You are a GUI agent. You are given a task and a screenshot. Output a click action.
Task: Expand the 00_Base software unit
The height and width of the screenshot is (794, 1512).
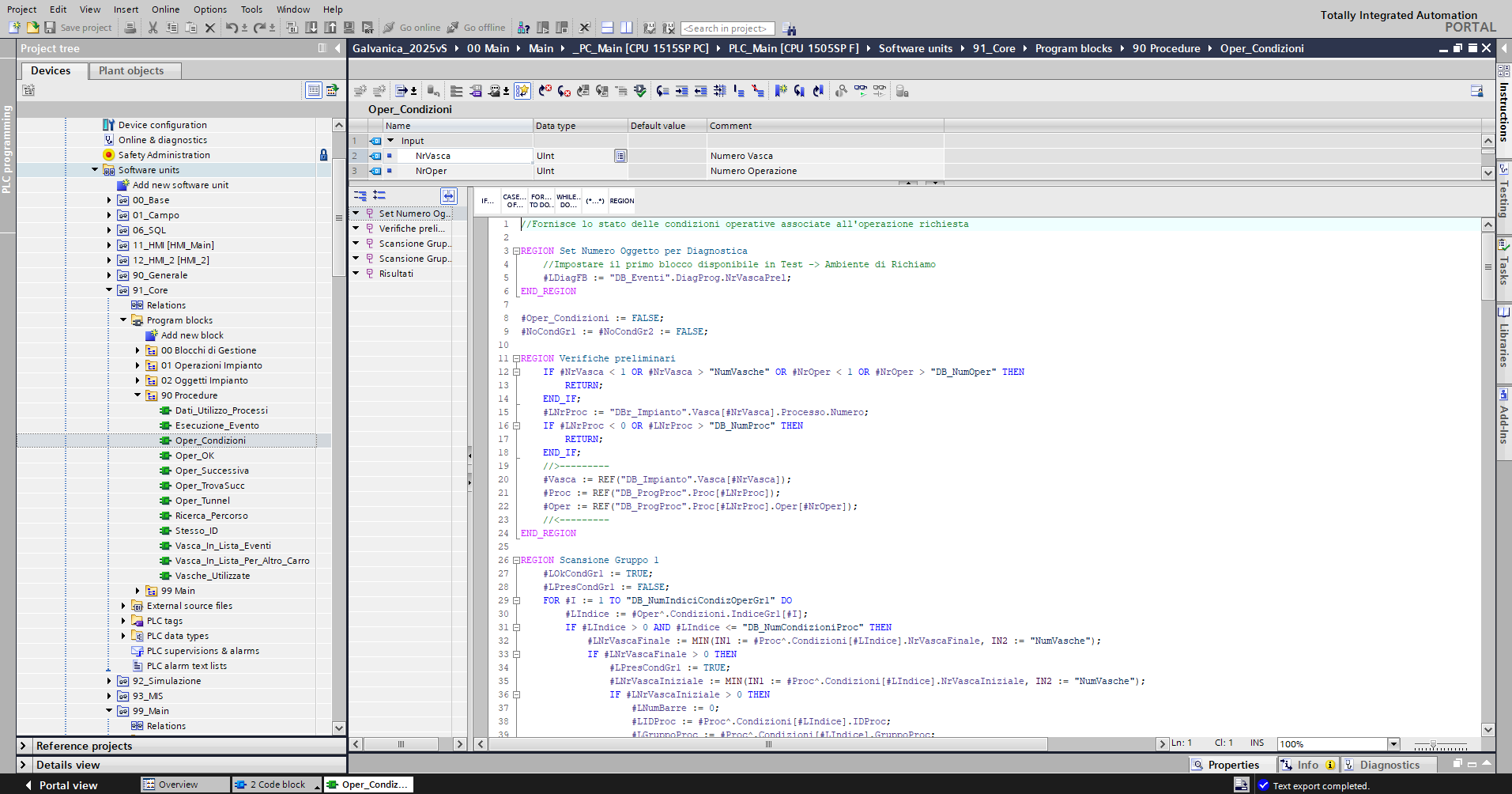109,200
